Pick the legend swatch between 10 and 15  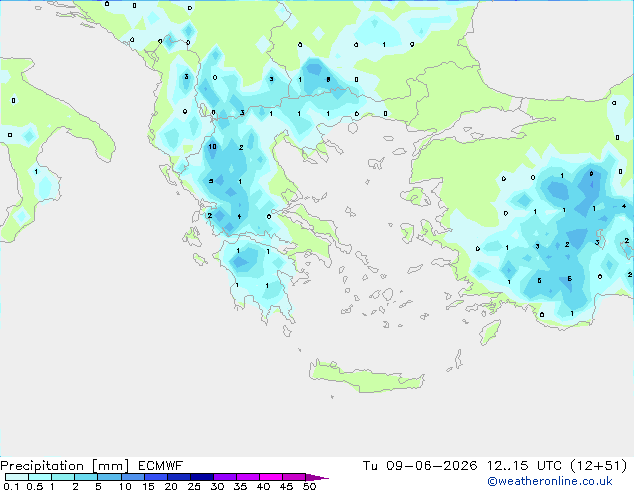coord(133,477)
